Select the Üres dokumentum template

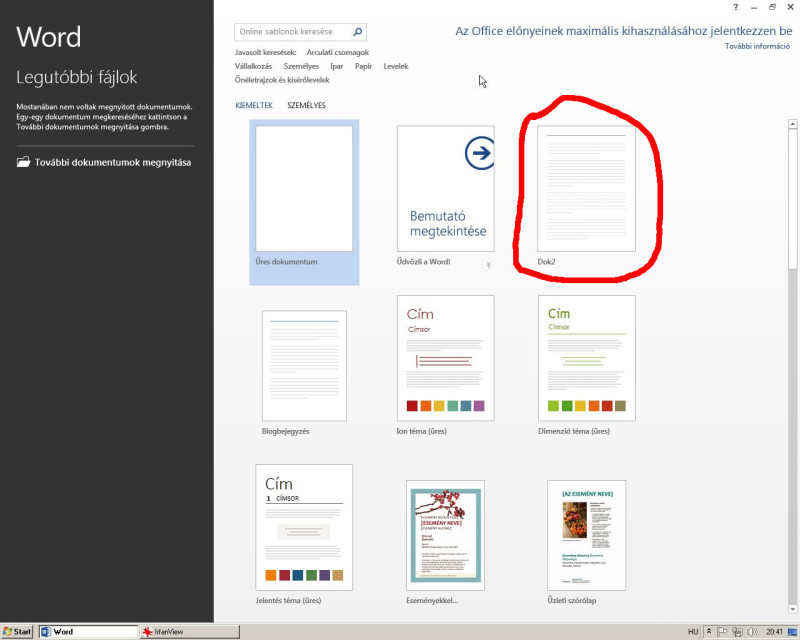pos(304,202)
